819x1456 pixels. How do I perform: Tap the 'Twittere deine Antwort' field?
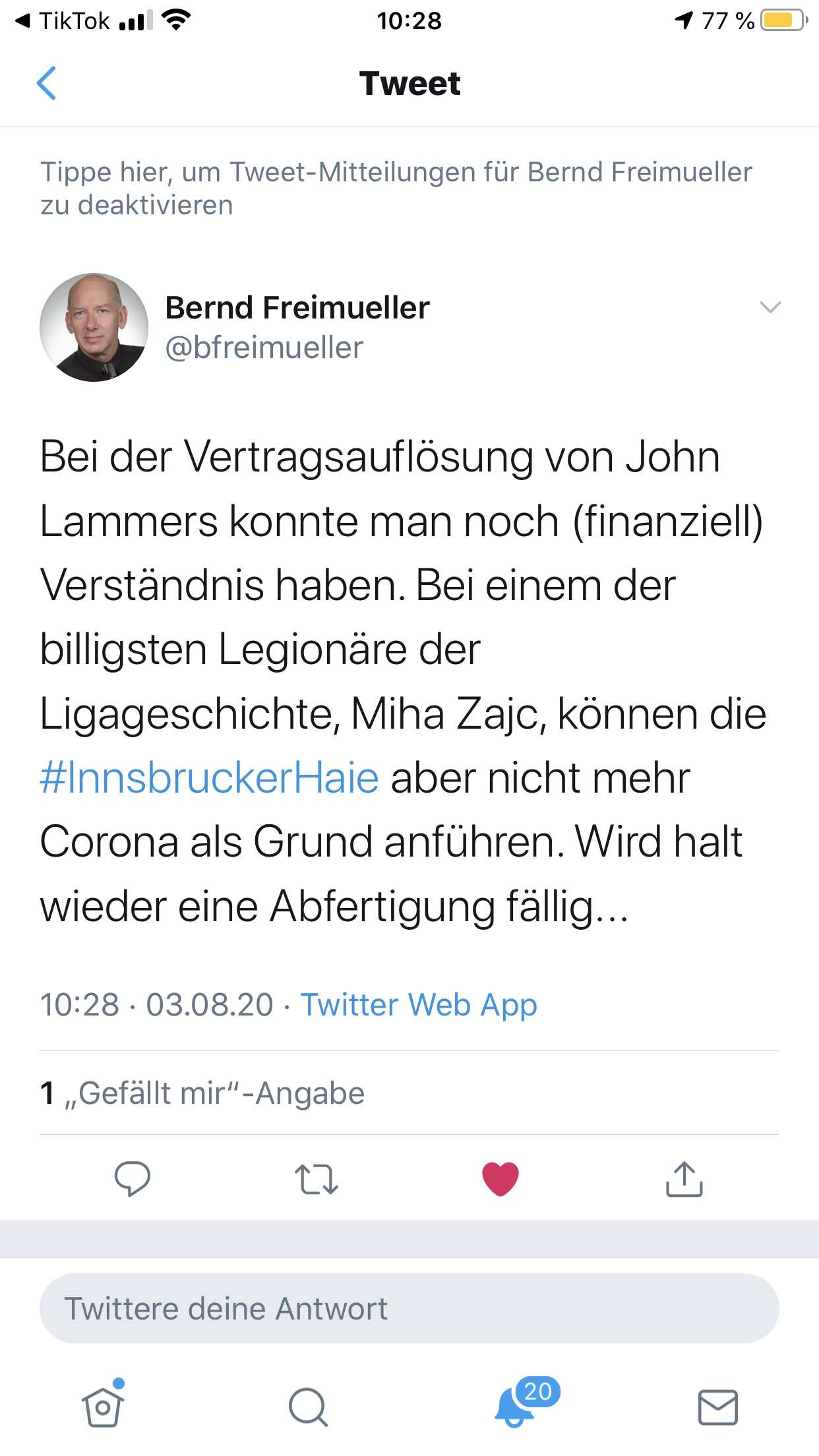tap(409, 1308)
